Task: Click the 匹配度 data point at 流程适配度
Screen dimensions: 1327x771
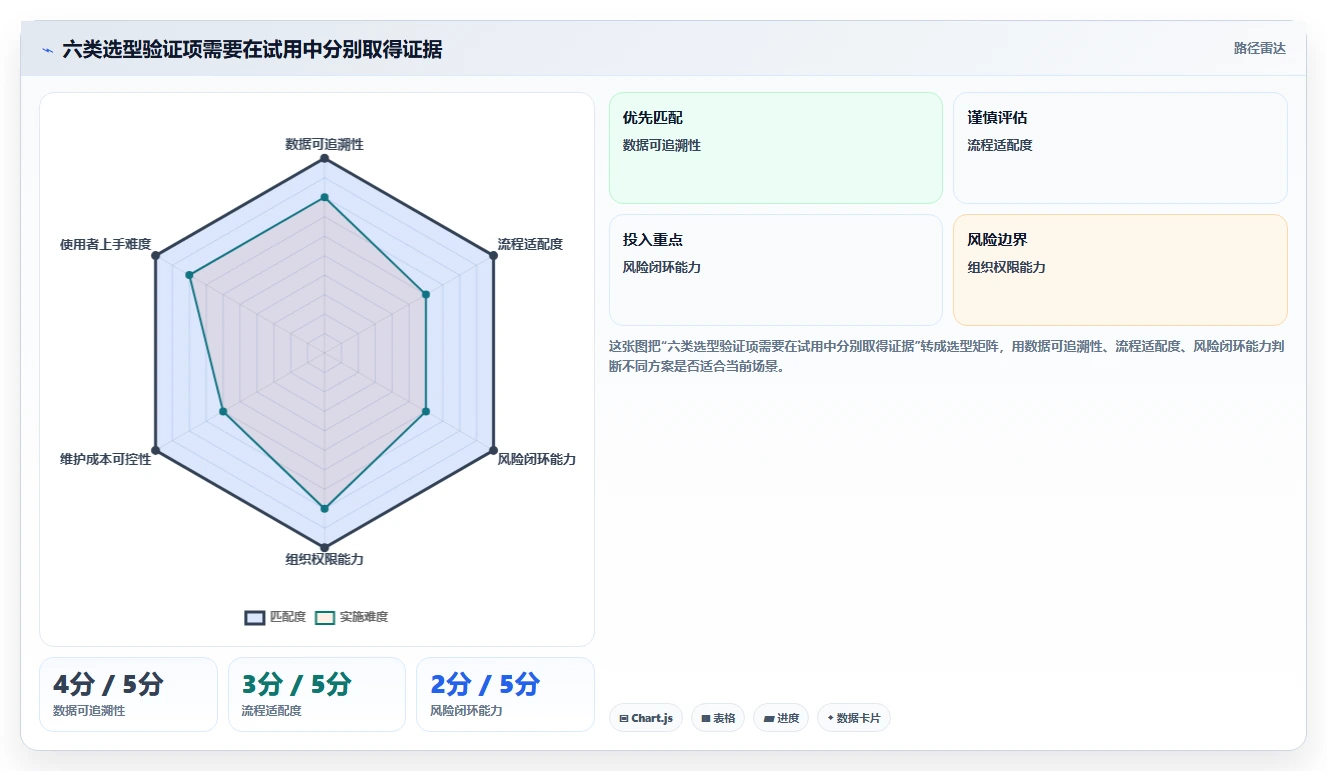Action: pos(493,256)
